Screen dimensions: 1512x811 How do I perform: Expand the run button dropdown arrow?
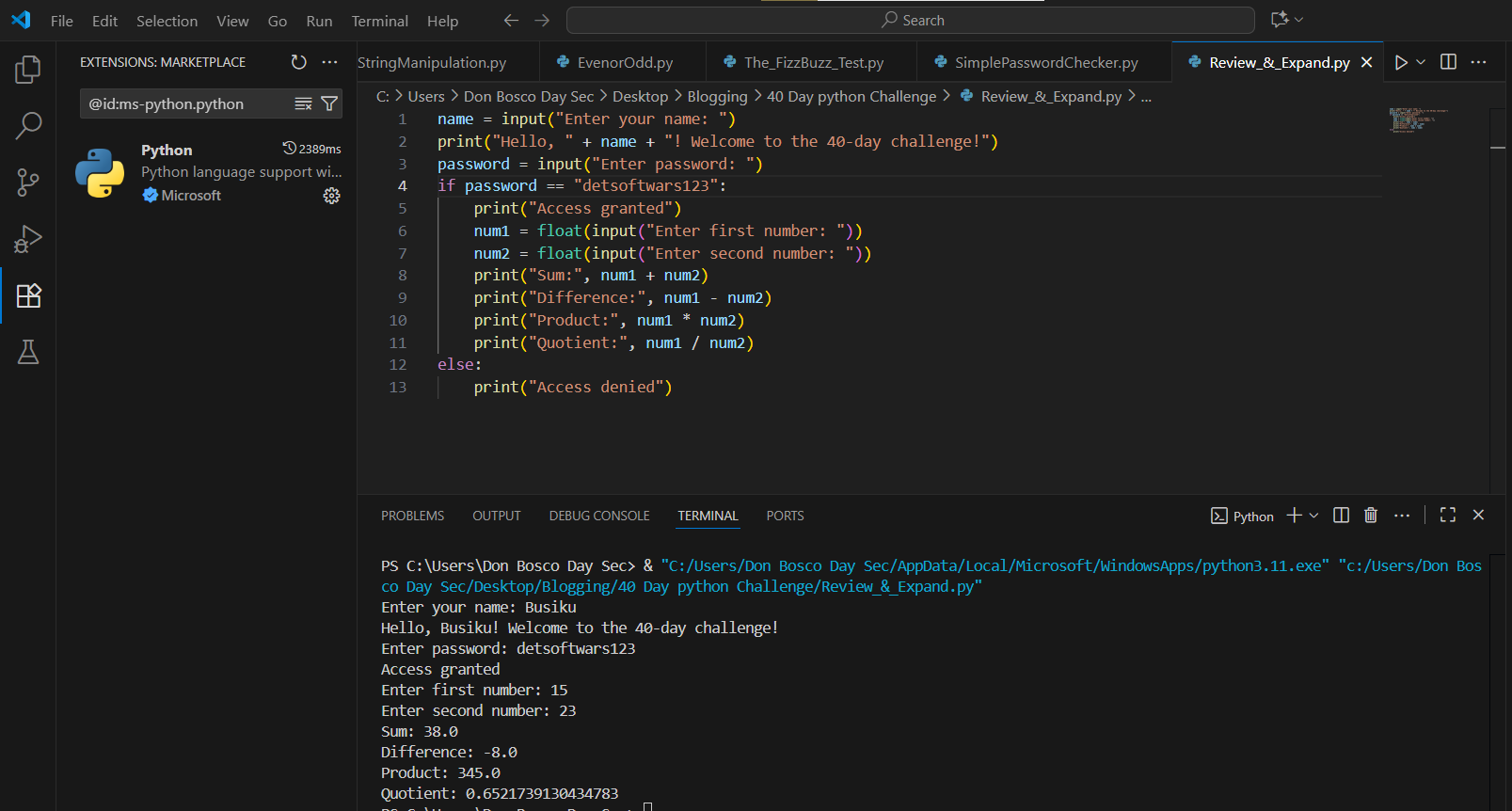point(1421,62)
